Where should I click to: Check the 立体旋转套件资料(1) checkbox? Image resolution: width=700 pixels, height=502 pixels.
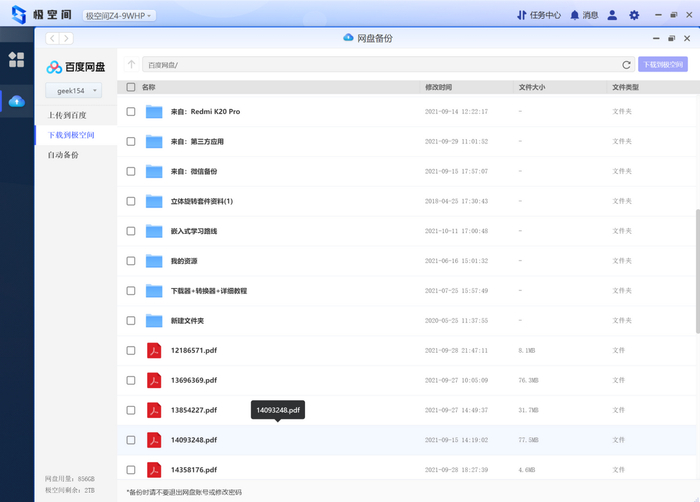(x=131, y=201)
